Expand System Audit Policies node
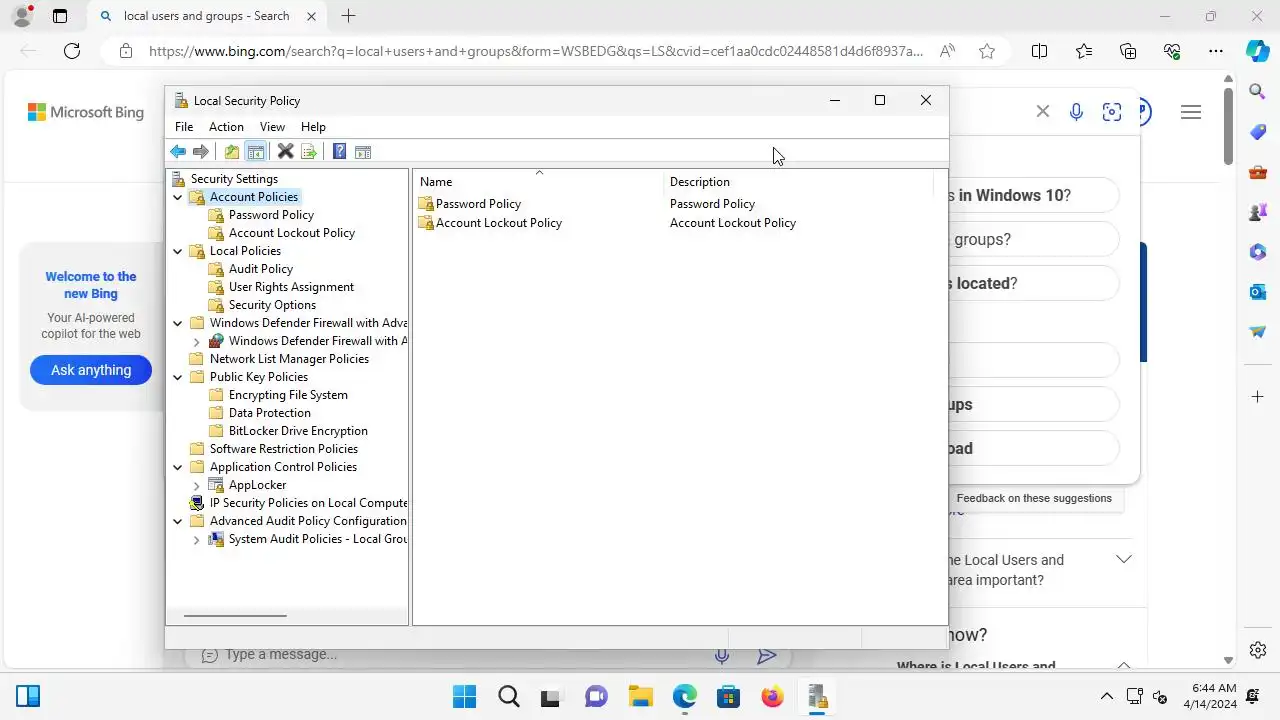Viewport: 1280px width, 720px height. click(197, 539)
